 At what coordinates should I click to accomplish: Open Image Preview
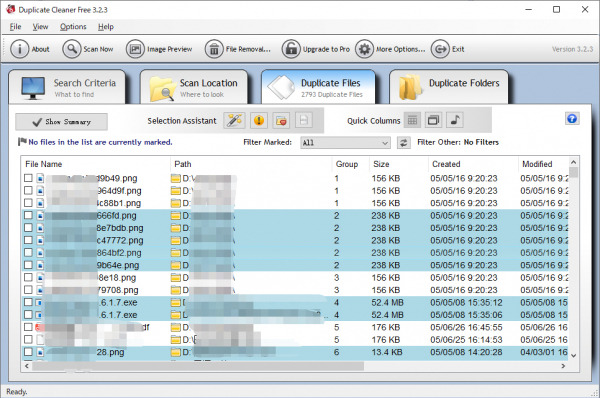159,49
